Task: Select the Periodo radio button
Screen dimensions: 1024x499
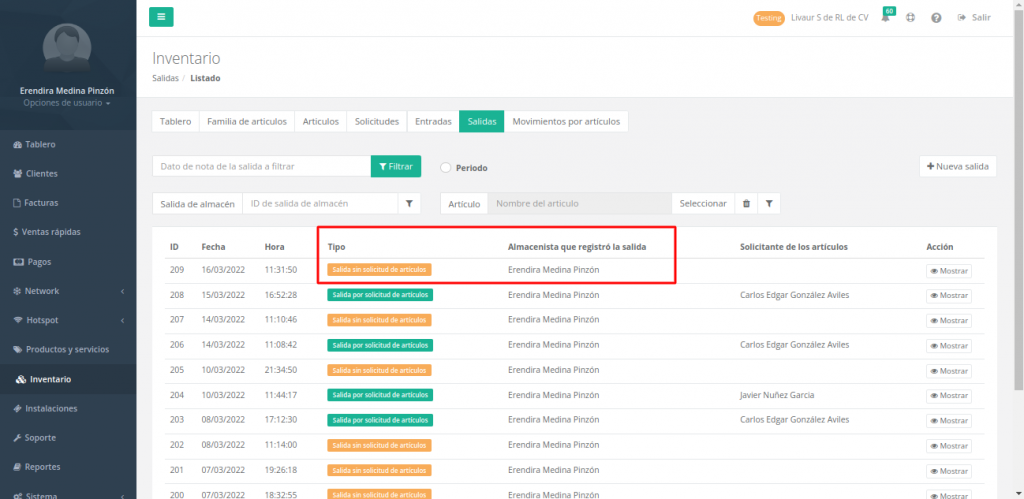Action: (x=446, y=168)
